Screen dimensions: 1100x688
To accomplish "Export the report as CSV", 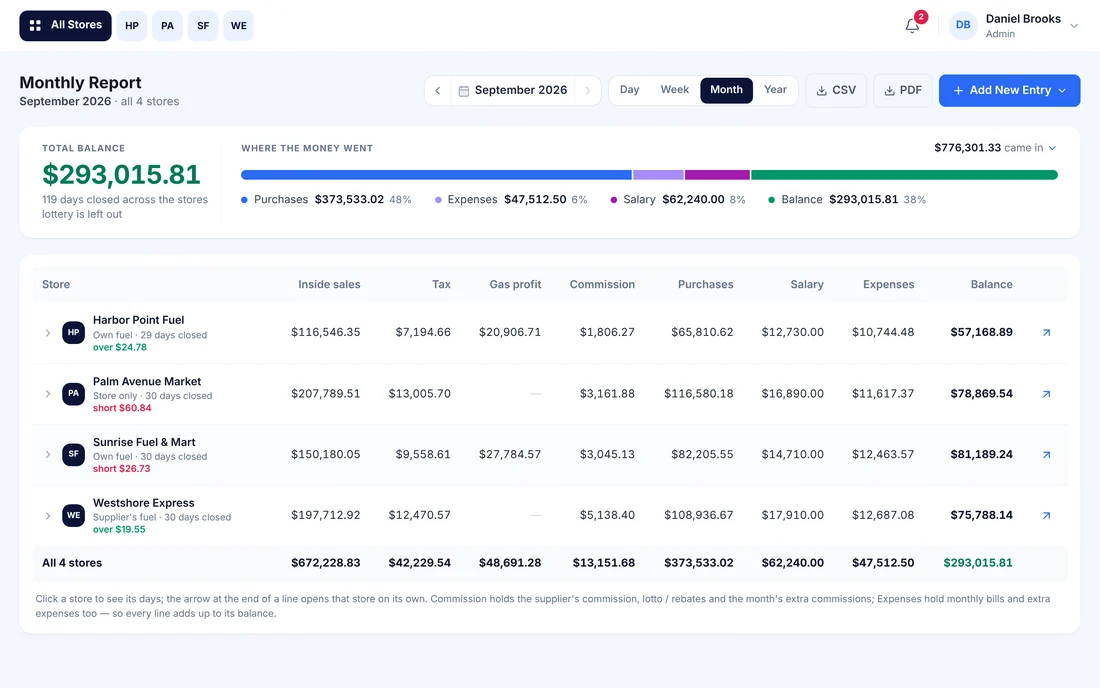I will 836,90.
